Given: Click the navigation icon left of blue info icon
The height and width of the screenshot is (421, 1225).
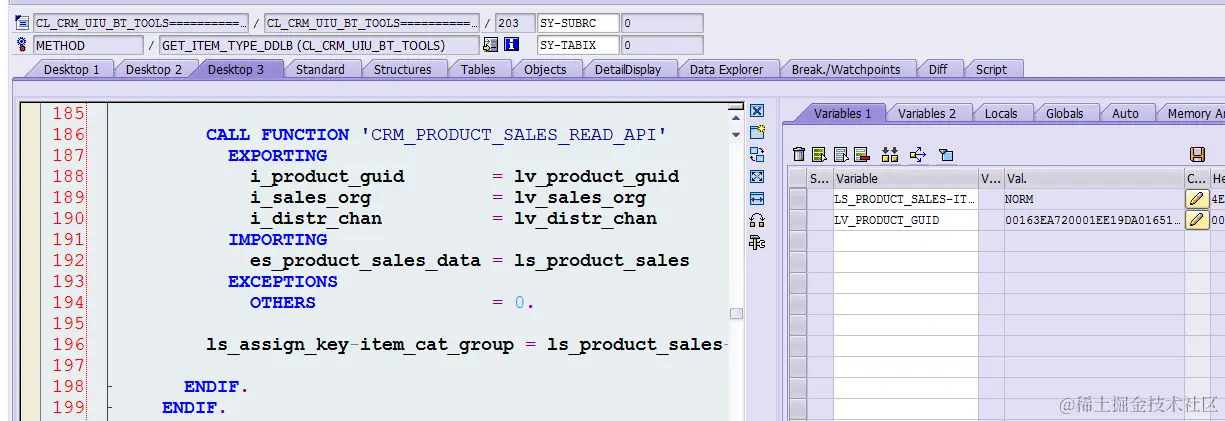Looking at the screenshot, I should (x=490, y=45).
